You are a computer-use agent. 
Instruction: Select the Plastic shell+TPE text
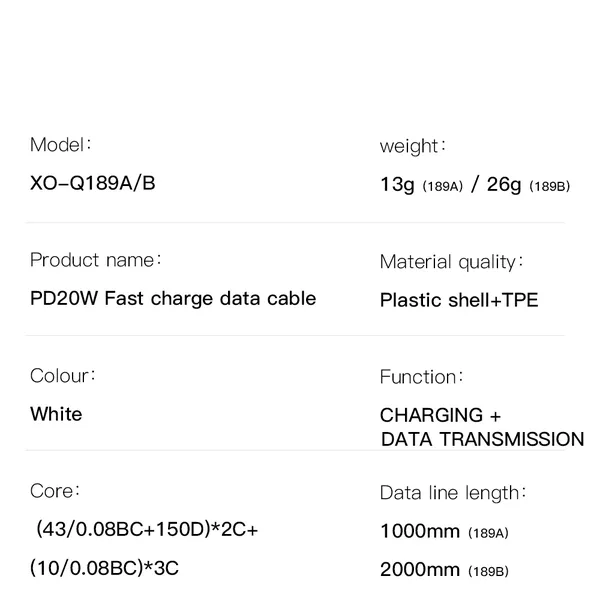click(459, 300)
